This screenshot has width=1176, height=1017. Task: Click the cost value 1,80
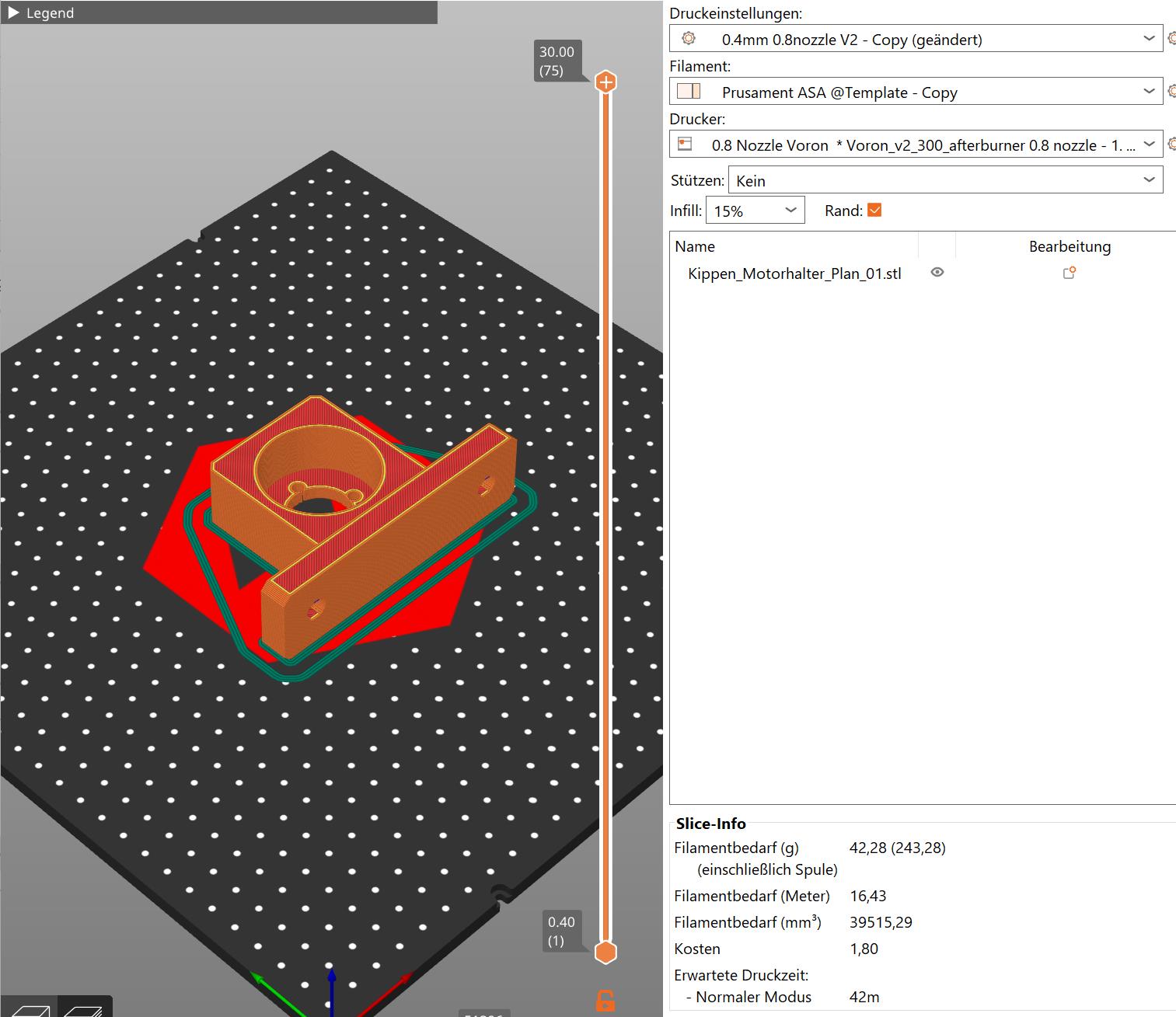[x=864, y=949]
